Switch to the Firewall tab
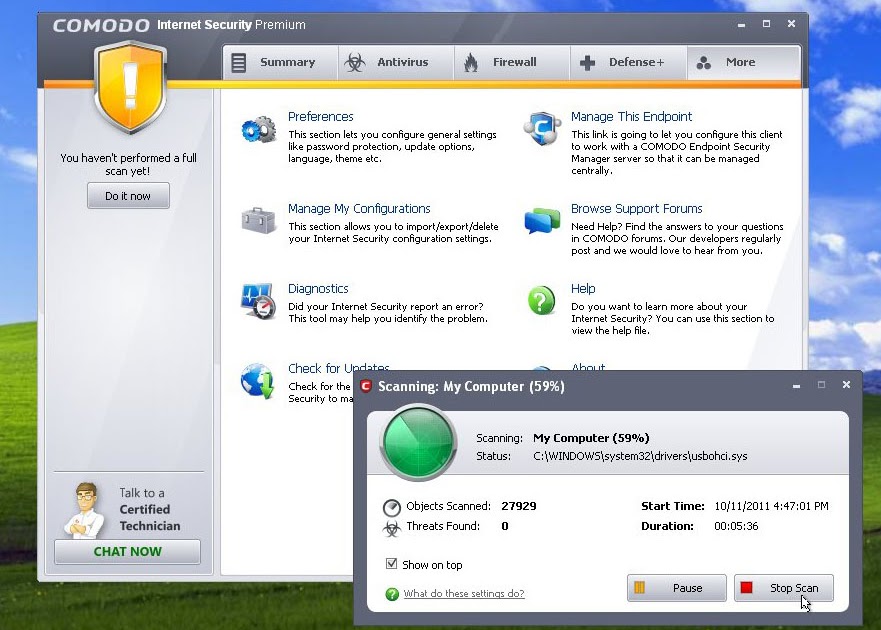881x630 pixels. point(512,62)
